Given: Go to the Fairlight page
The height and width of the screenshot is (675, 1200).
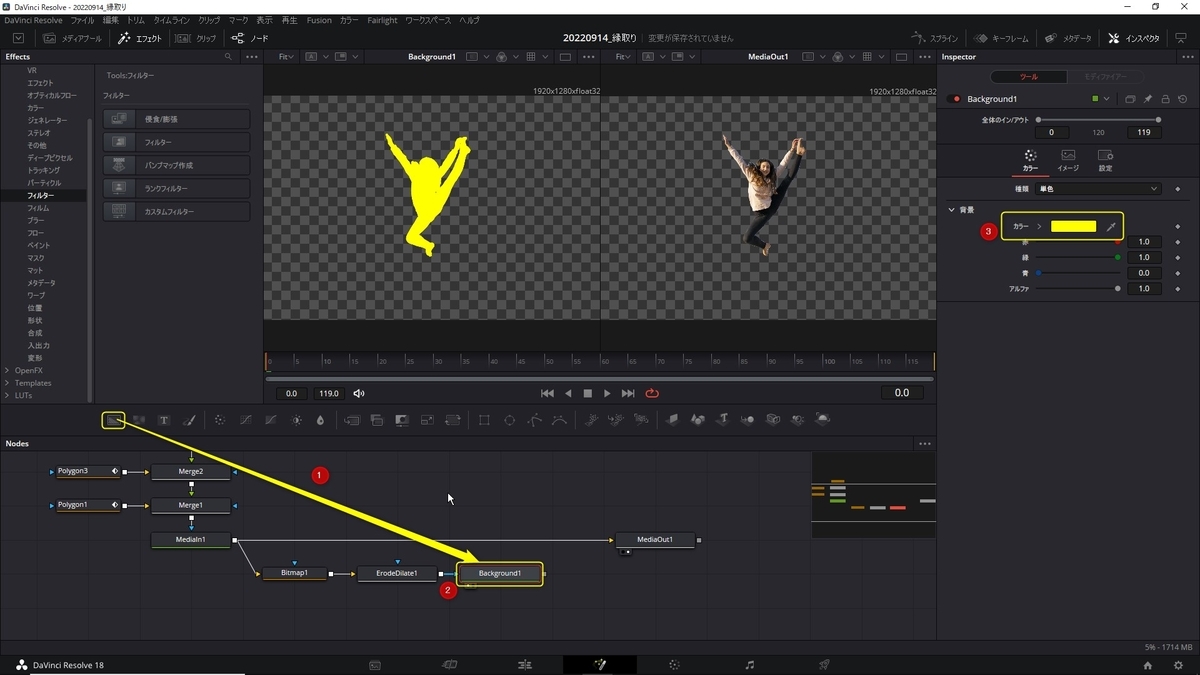Looking at the screenshot, I should pyautogui.click(x=750, y=665).
